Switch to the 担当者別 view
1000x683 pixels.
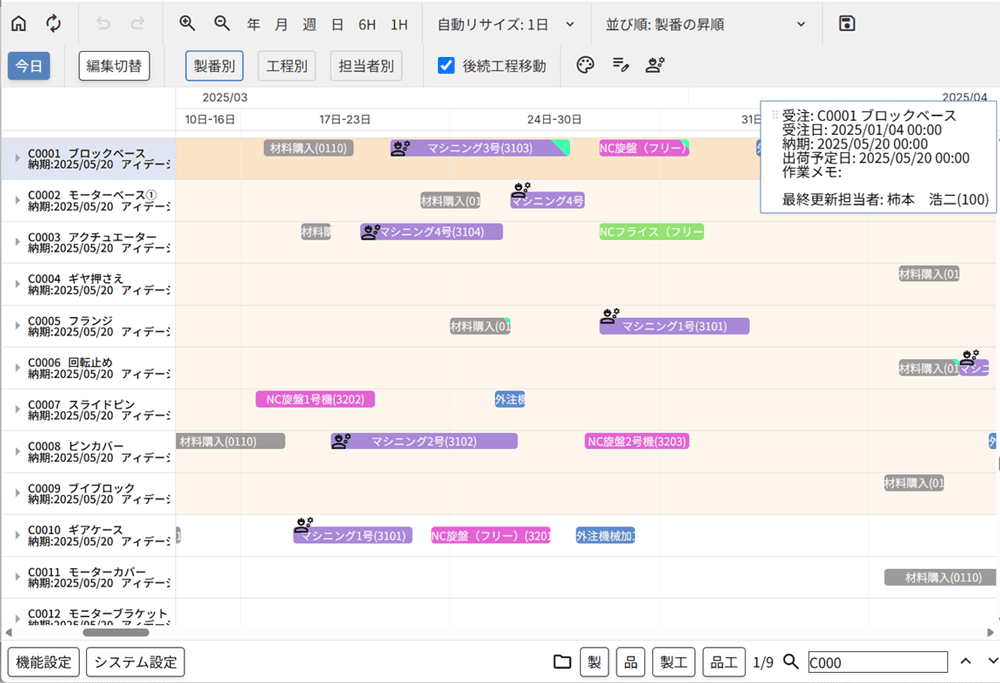(365, 66)
